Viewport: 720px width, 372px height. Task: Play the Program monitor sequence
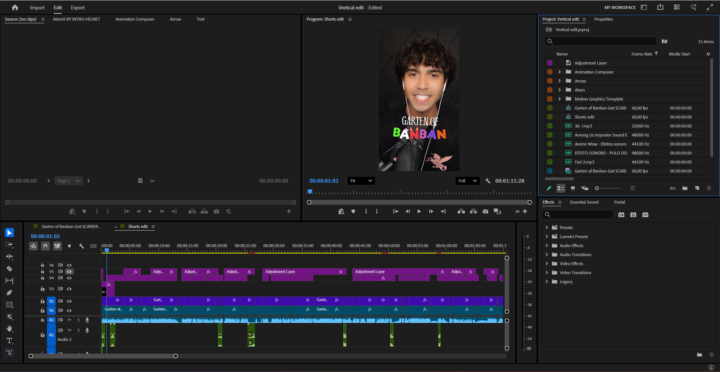pyautogui.click(x=419, y=211)
